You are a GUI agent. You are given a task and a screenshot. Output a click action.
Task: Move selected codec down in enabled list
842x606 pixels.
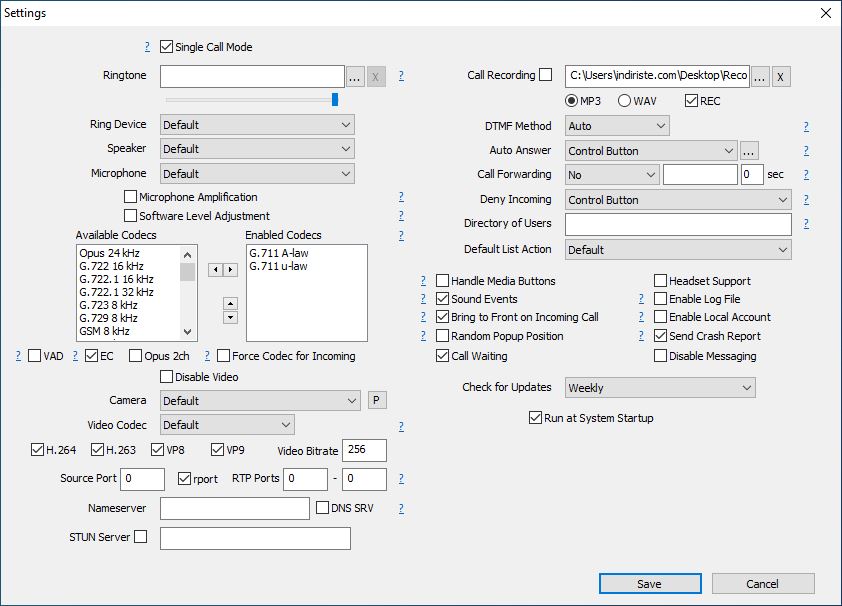(230, 317)
